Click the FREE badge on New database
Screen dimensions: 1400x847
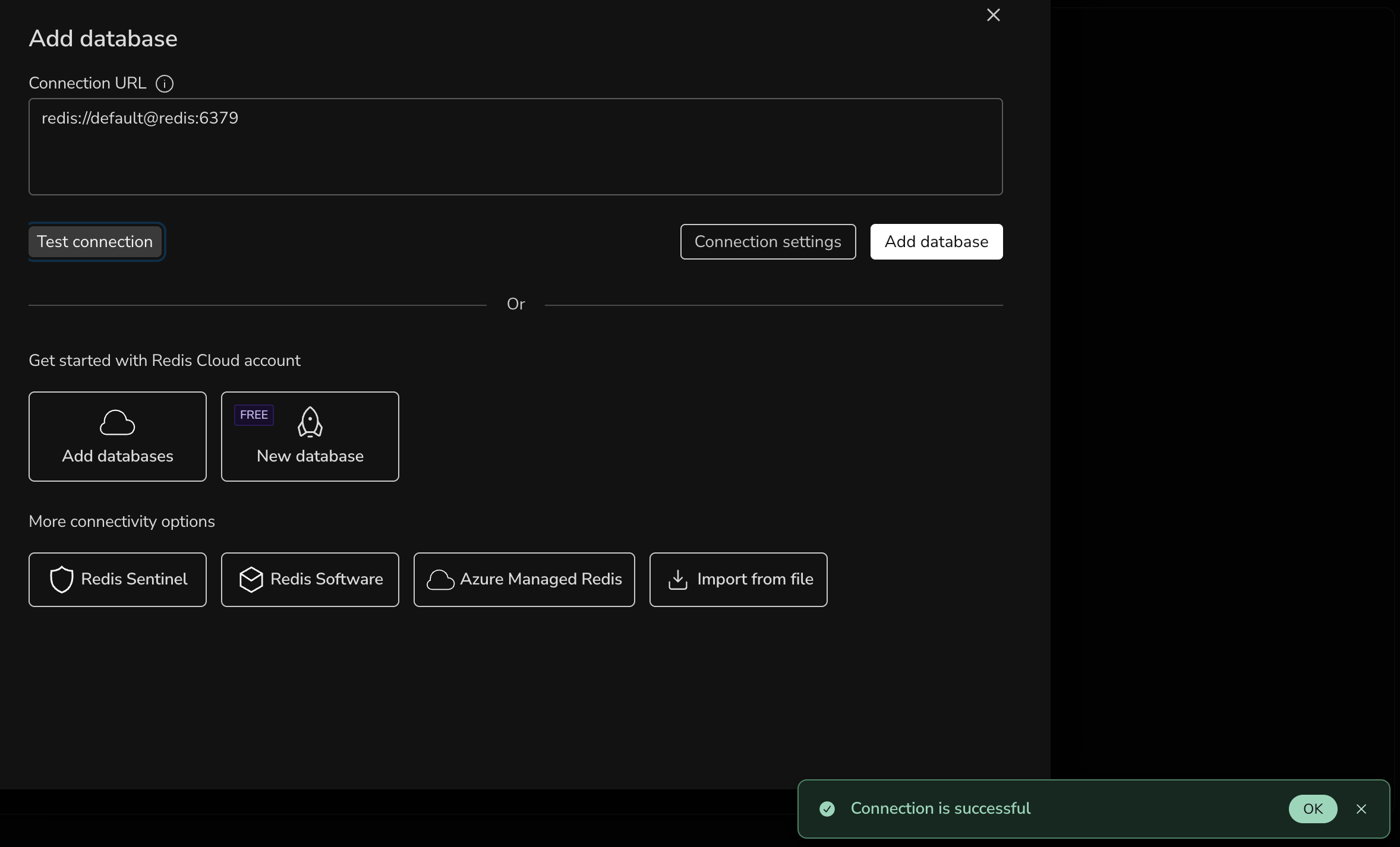254,415
